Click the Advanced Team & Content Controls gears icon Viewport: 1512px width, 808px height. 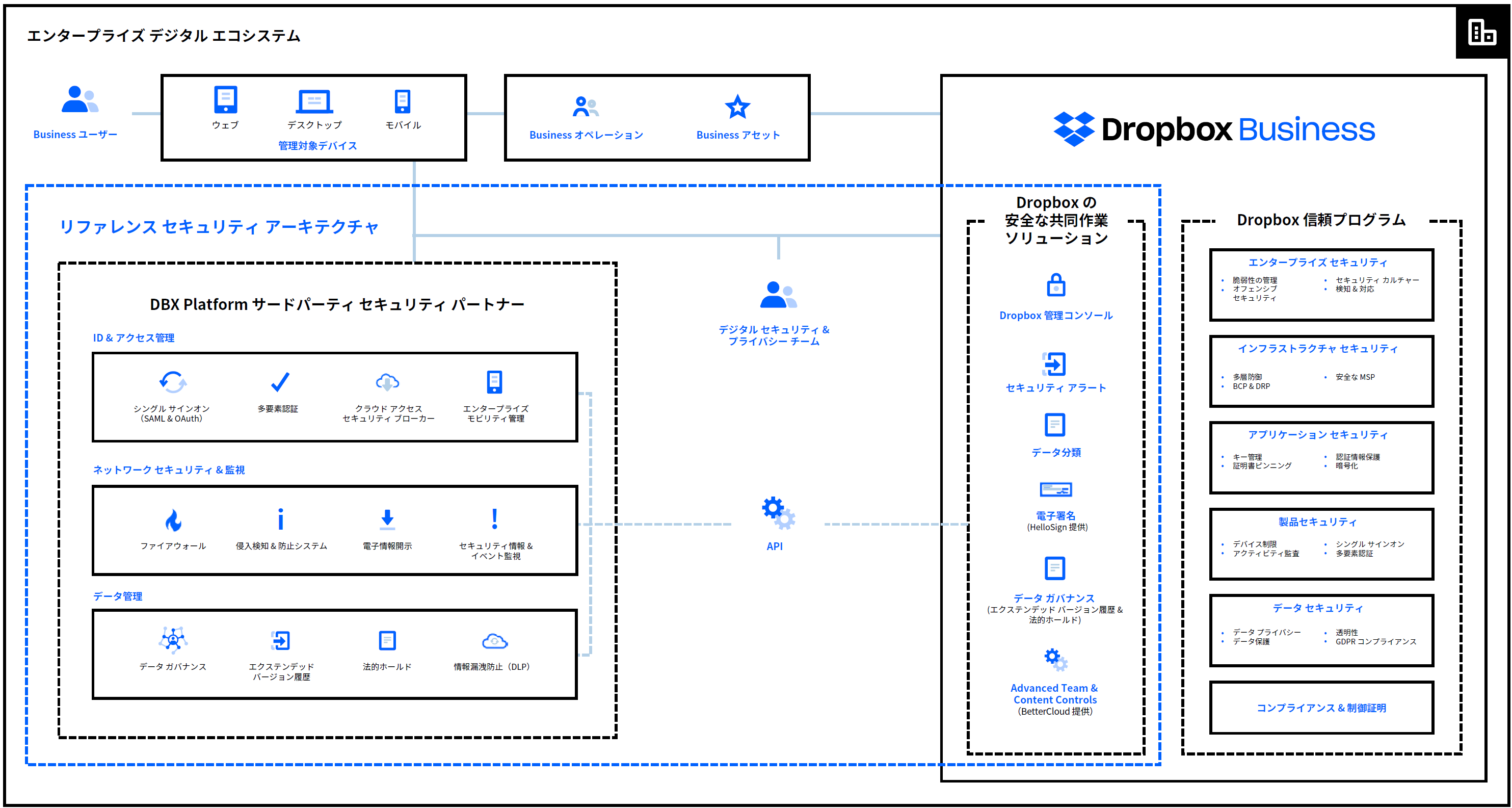[x=1055, y=660]
